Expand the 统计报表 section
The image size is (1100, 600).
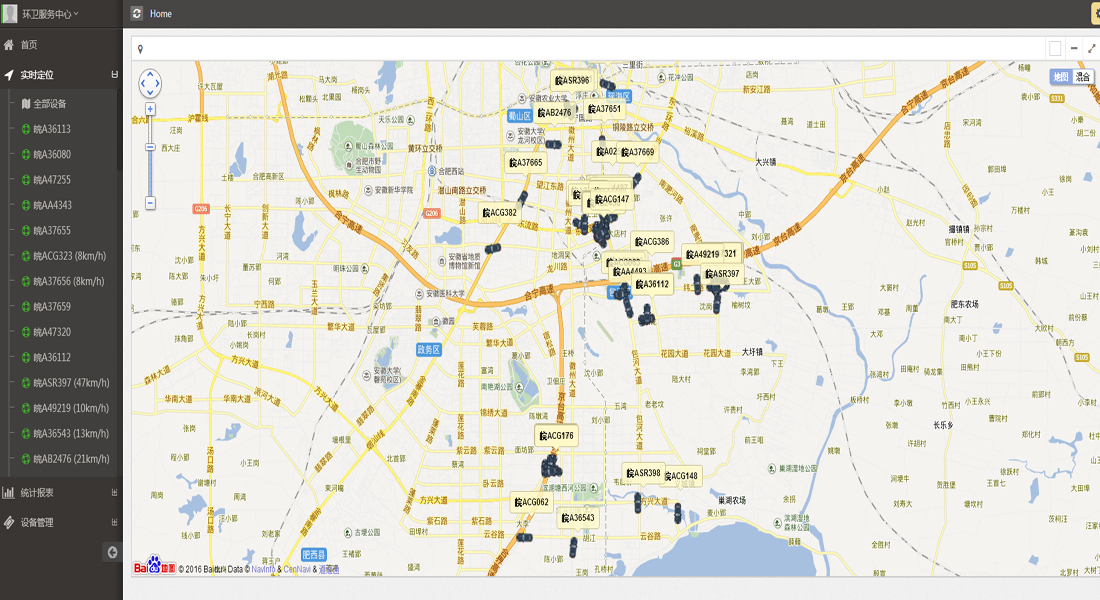click(114, 493)
